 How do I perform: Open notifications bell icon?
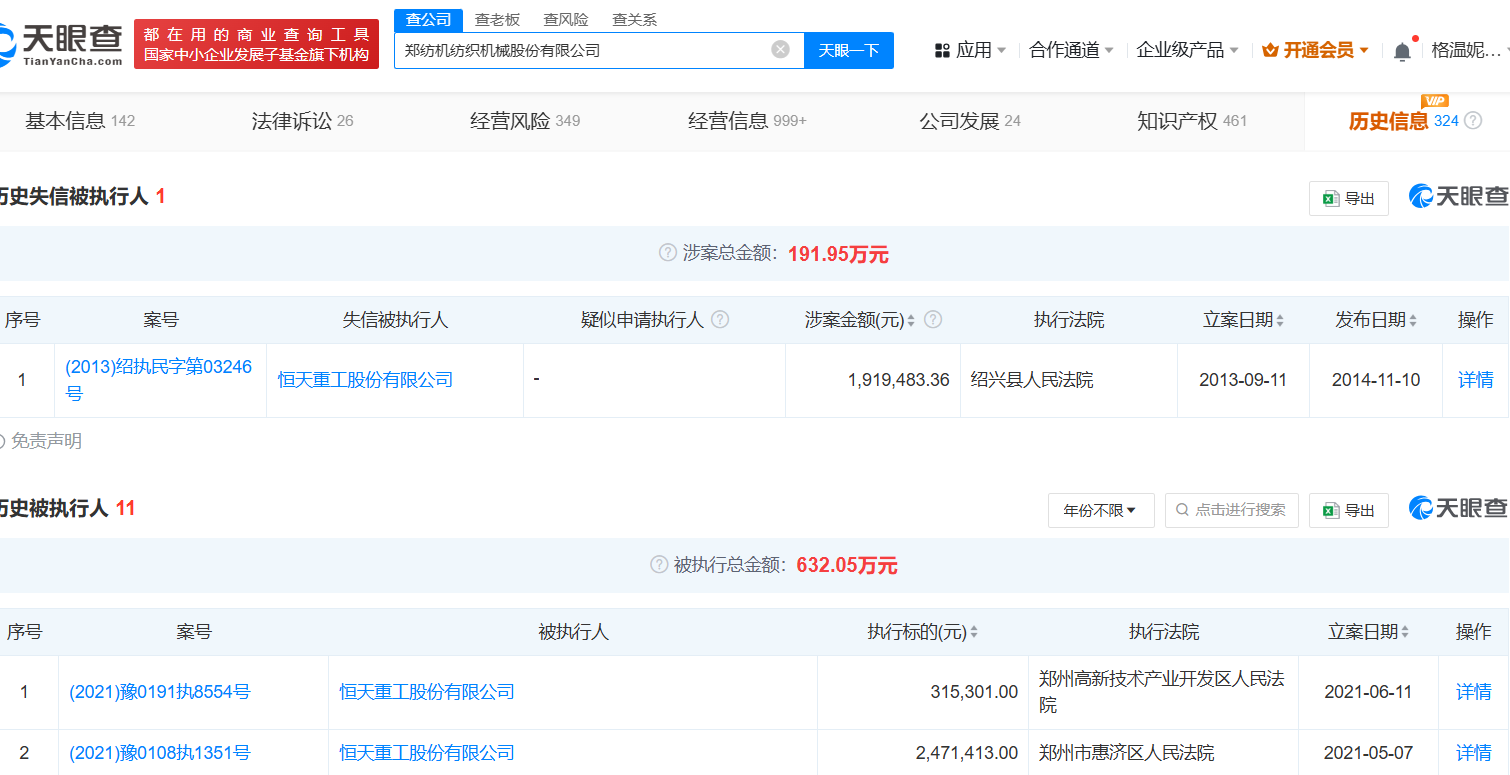coord(1402,51)
